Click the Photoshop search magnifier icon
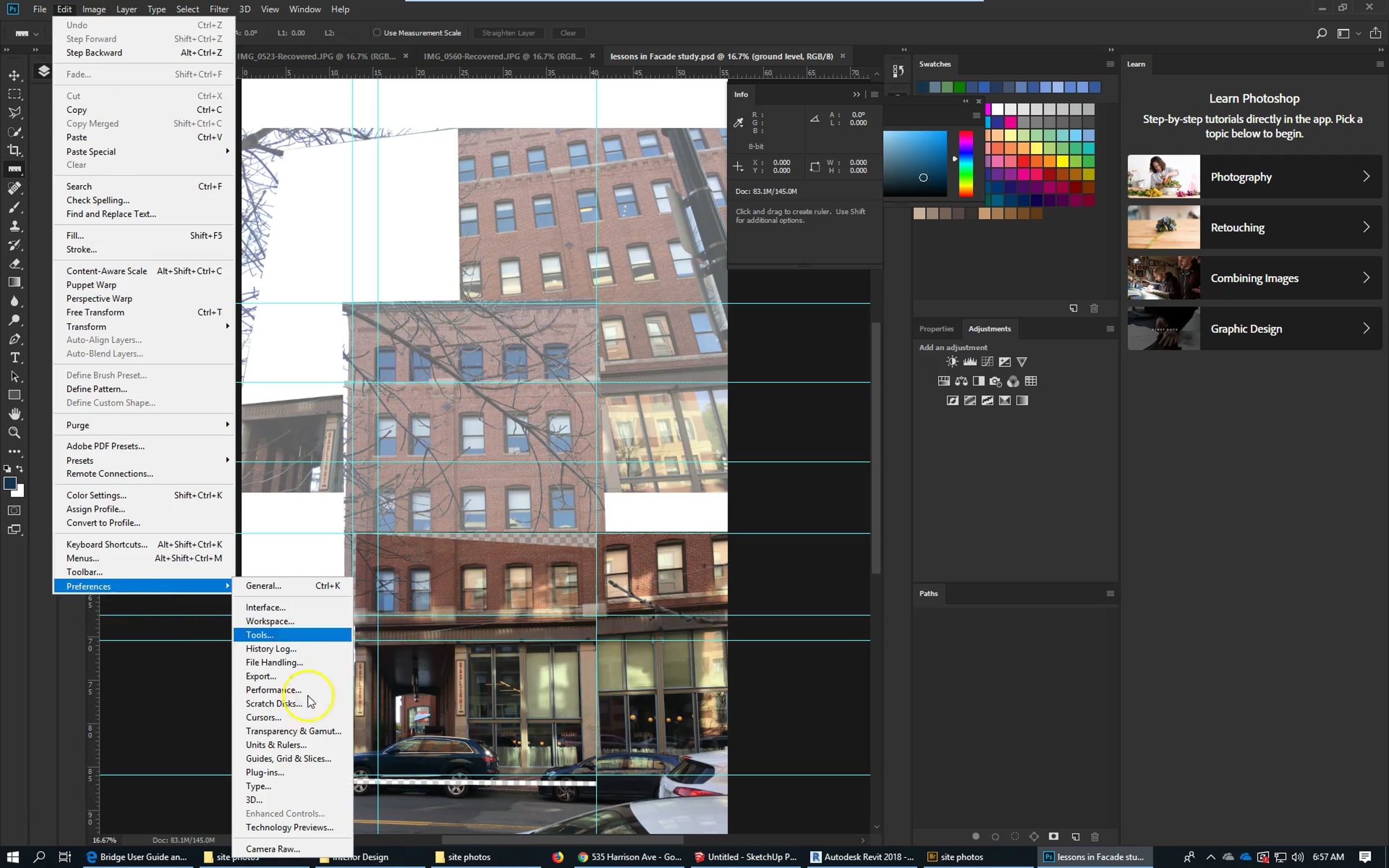The width and height of the screenshot is (1389, 868). (1321, 33)
